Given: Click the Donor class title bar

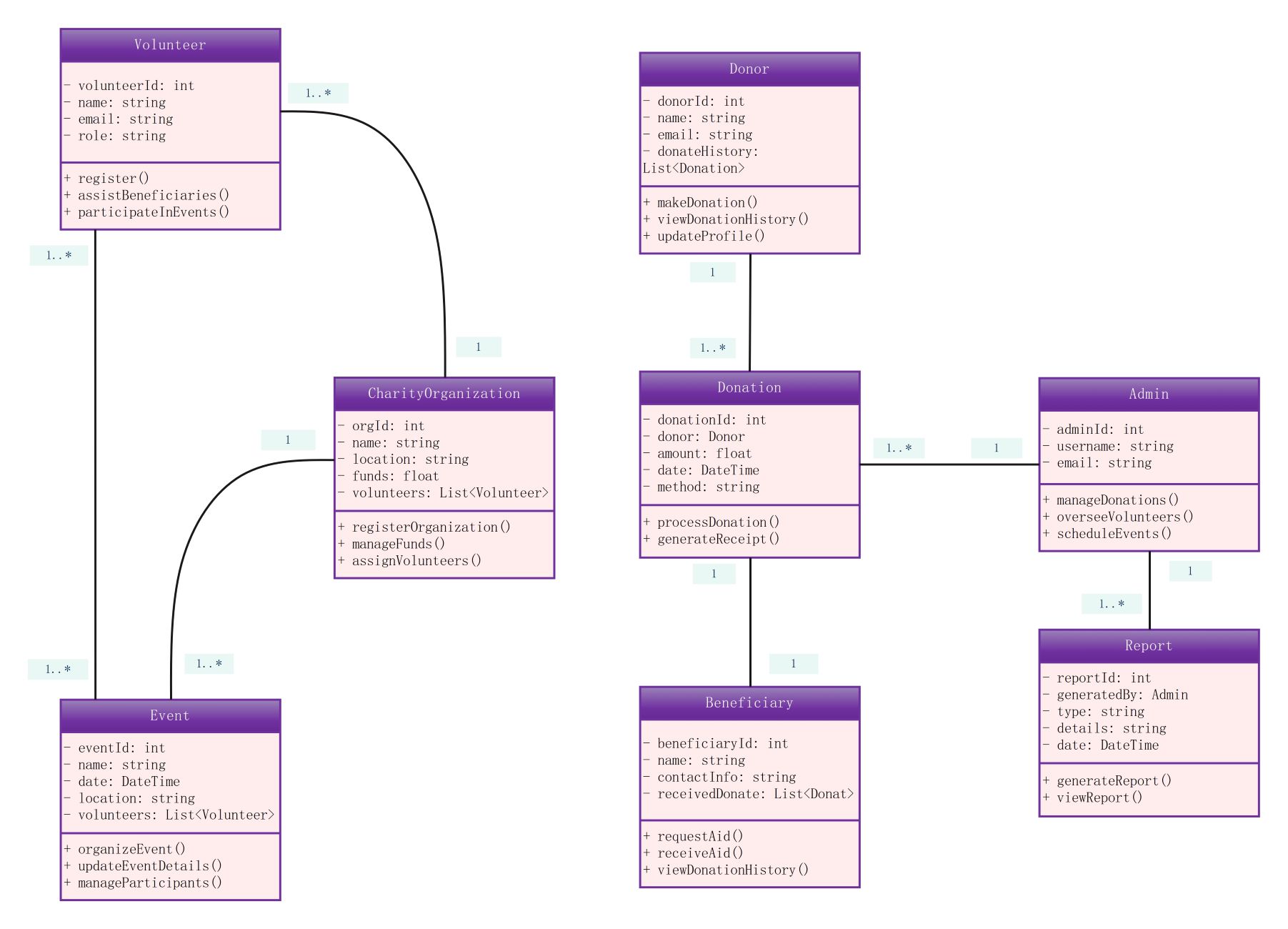Looking at the screenshot, I should 749,69.
